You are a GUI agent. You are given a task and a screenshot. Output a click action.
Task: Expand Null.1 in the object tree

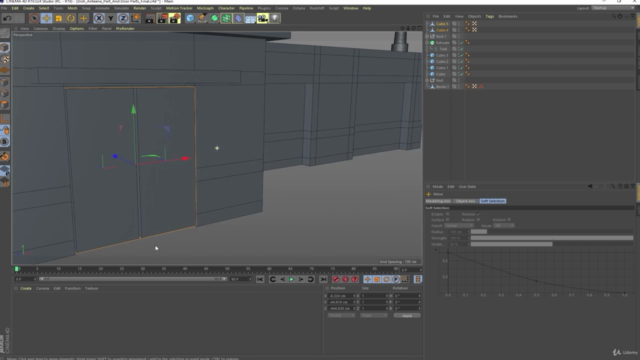[x=427, y=36]
